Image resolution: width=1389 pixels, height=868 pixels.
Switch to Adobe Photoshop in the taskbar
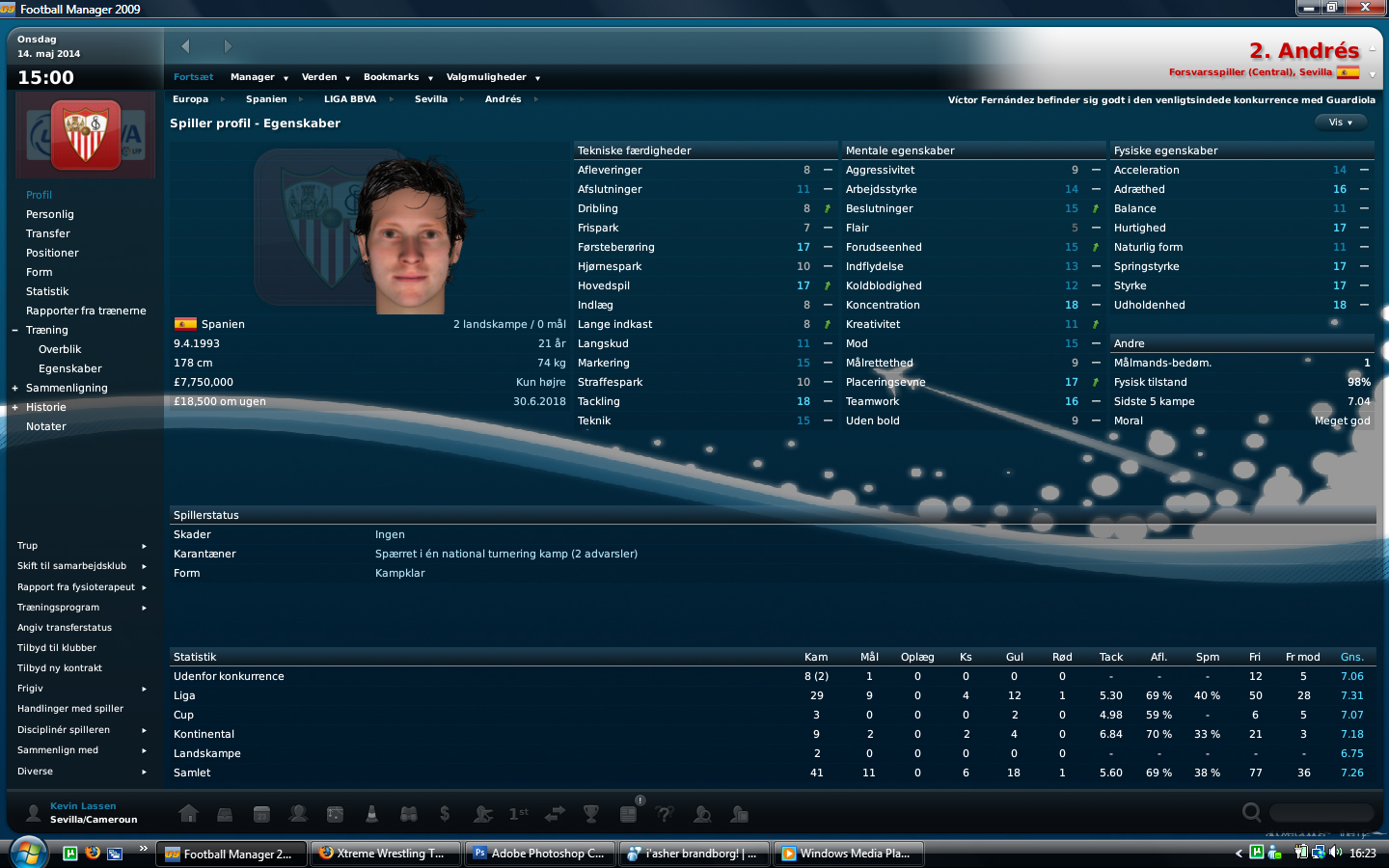[539, 854]
